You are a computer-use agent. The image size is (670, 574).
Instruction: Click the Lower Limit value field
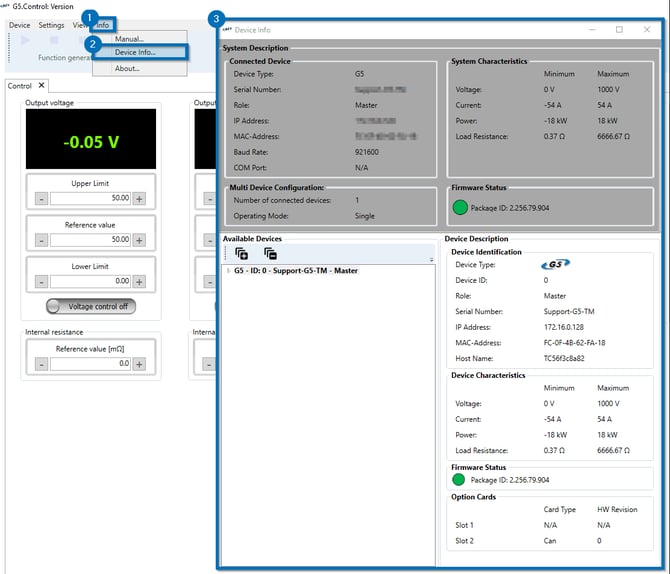tap(90, 281)
